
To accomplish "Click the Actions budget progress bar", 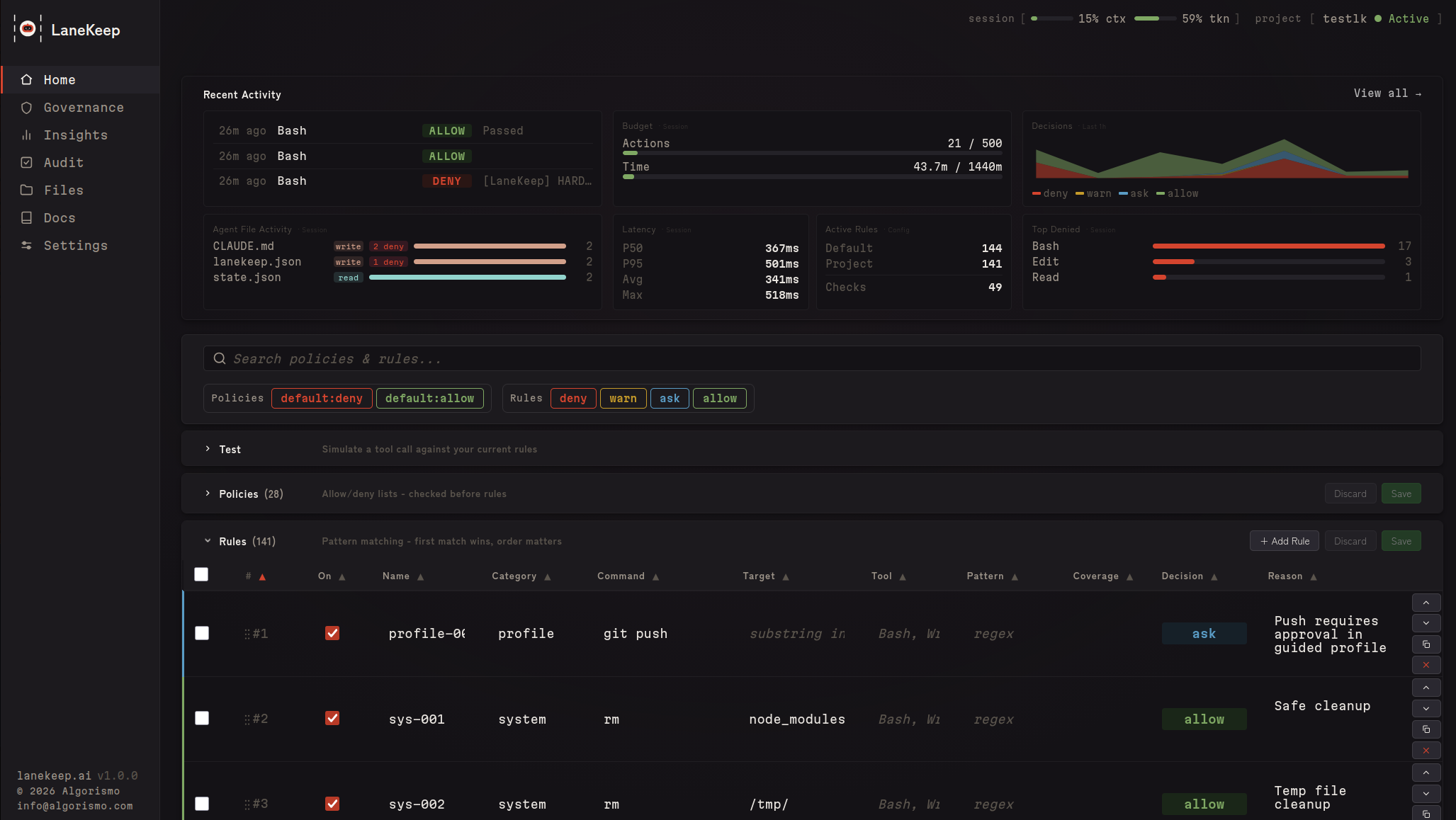I will [x=812, y=153].
